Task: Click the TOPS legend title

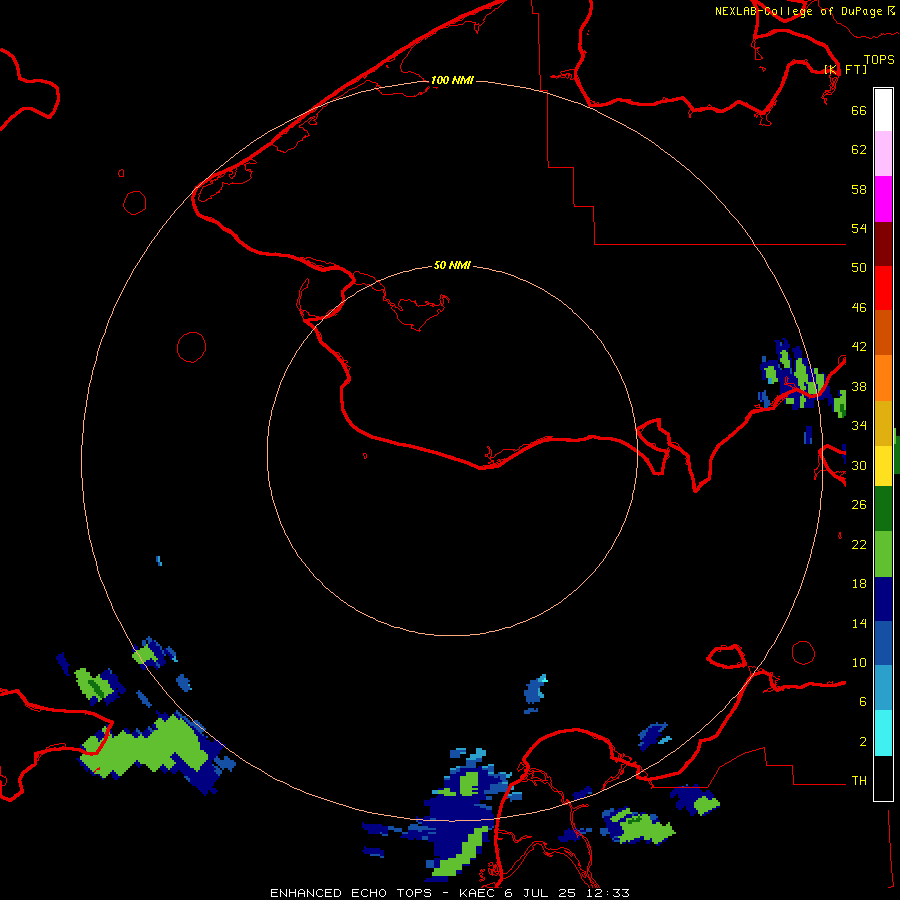Action: [x=879, y=59]
